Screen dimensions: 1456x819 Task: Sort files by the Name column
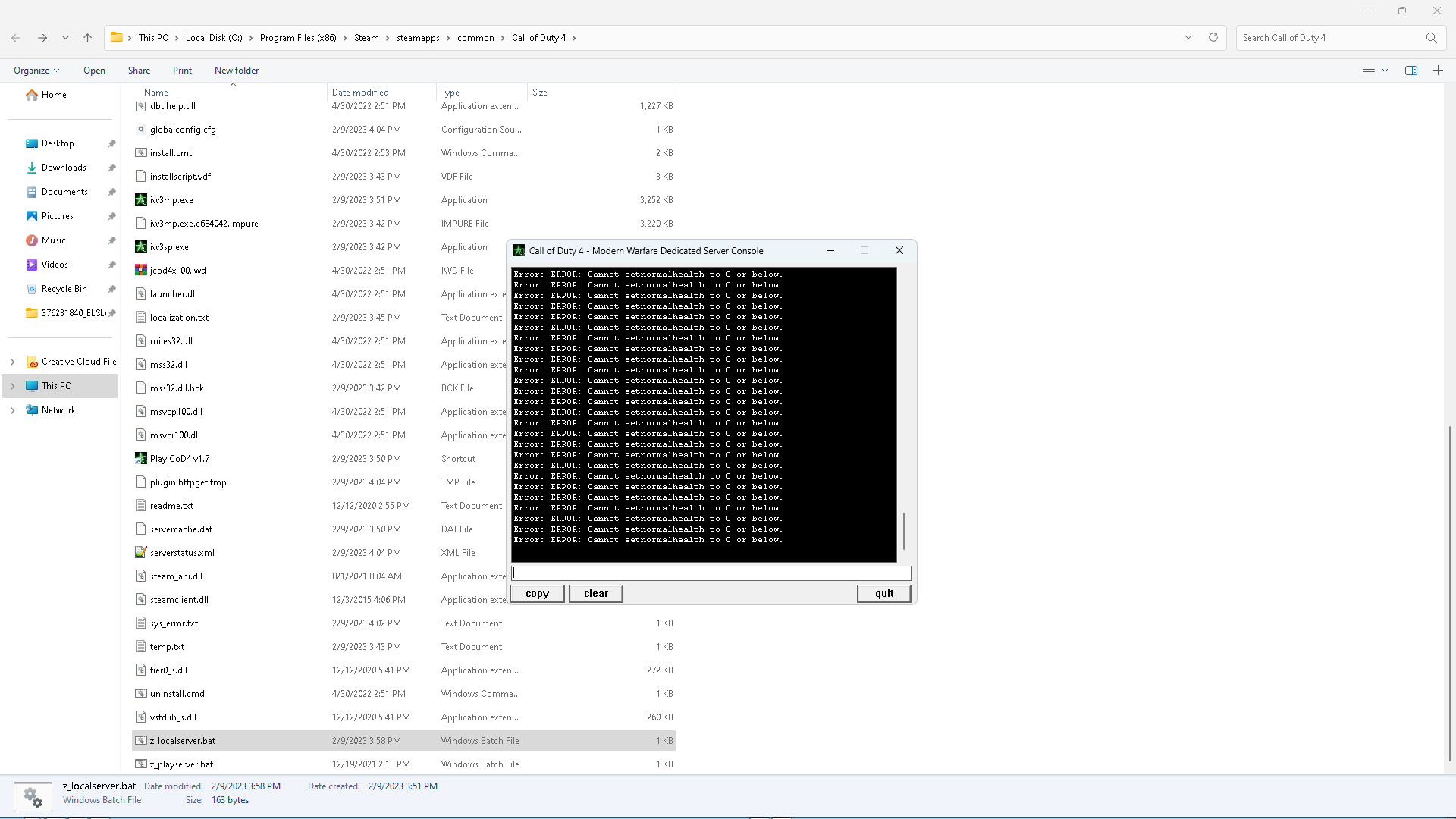pyautogui.click(x=156, y=93)
